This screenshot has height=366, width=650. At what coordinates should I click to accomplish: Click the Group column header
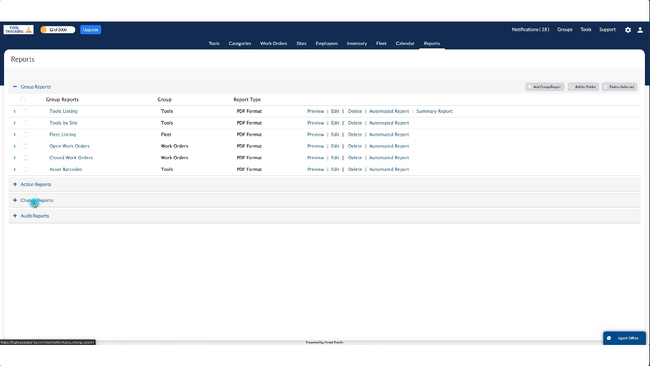point(165,99)
